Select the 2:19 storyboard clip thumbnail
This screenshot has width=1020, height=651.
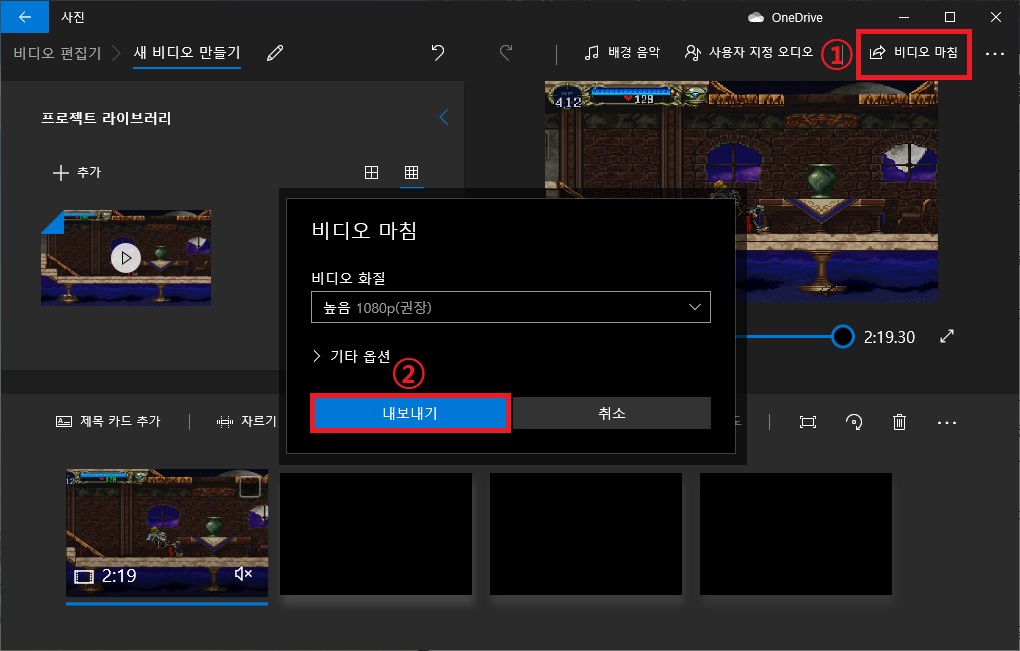pyautogui.click(x=167, y=533)
